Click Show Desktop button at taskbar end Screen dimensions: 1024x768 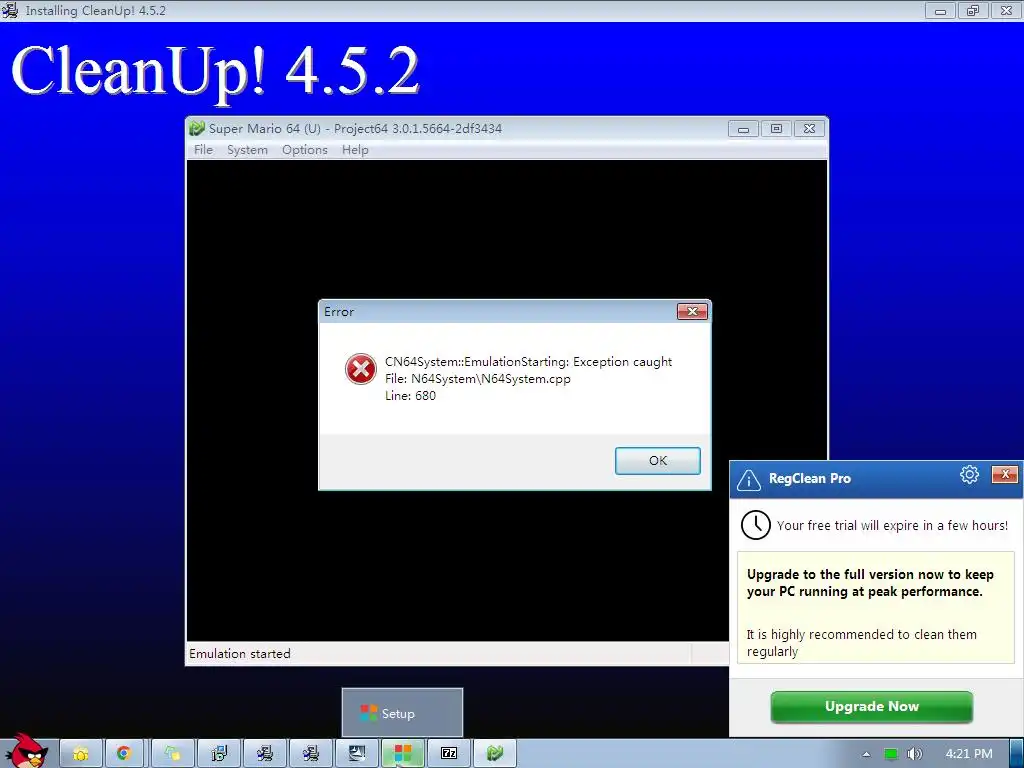pos(1017,754)
